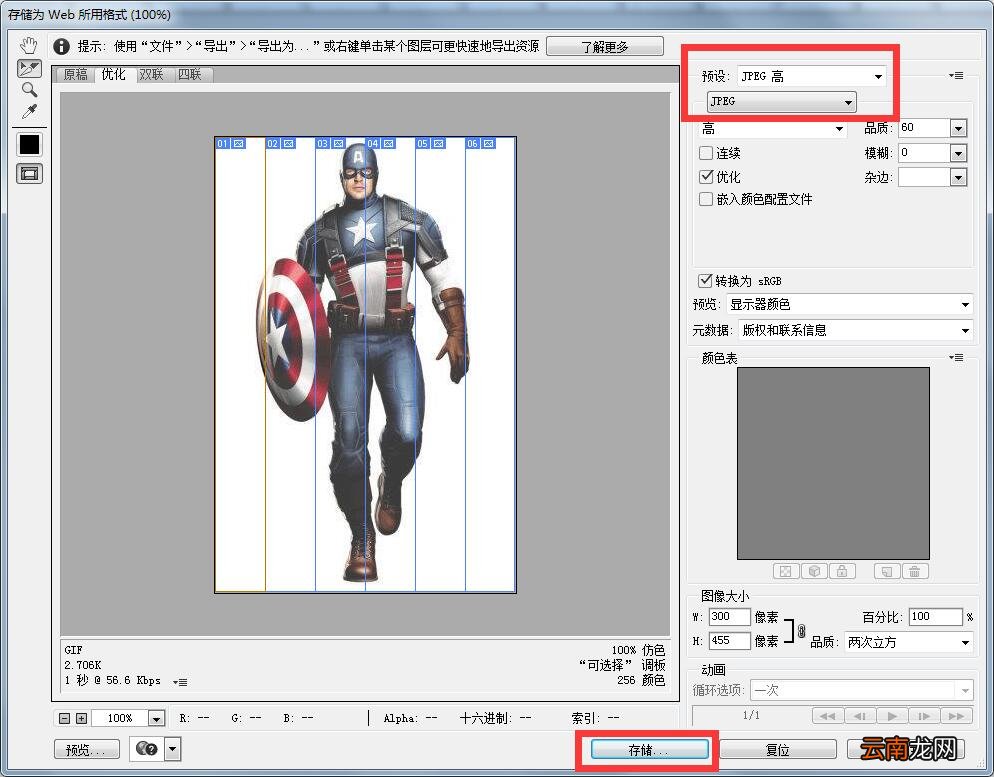This screenshot has width=994, height=777.
Task: Open the 品质 两次立方 dropdown
Action: coord(908,642)
